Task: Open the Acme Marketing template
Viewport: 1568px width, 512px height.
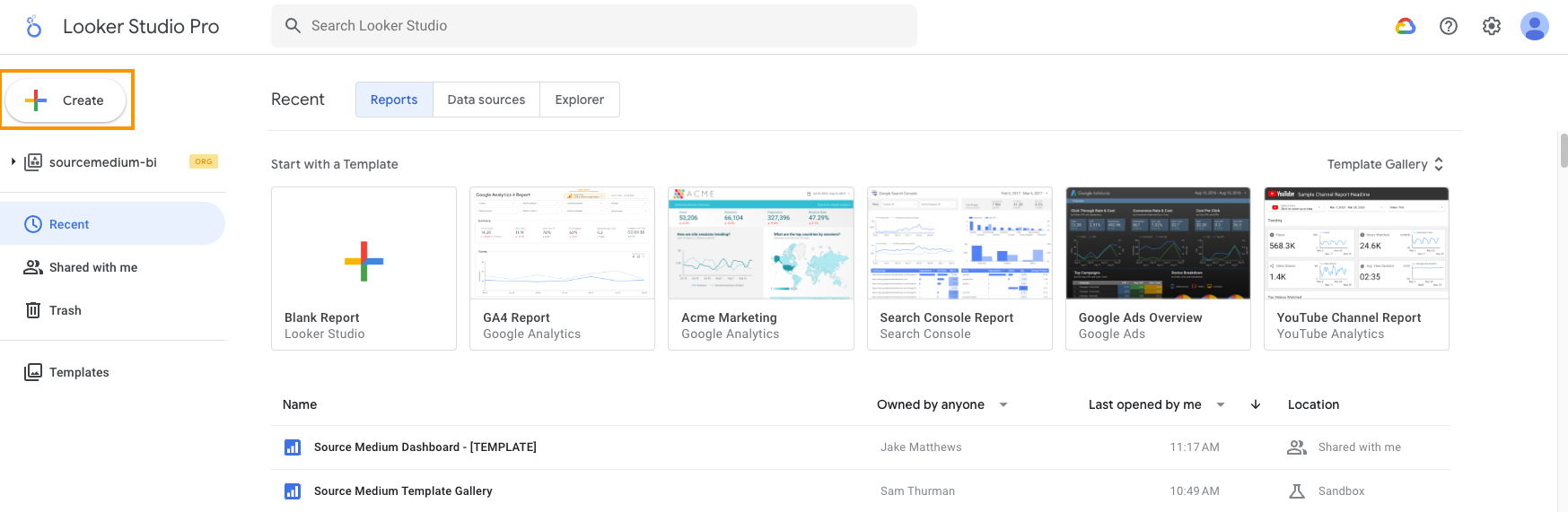Action: [x=761, y=268]
